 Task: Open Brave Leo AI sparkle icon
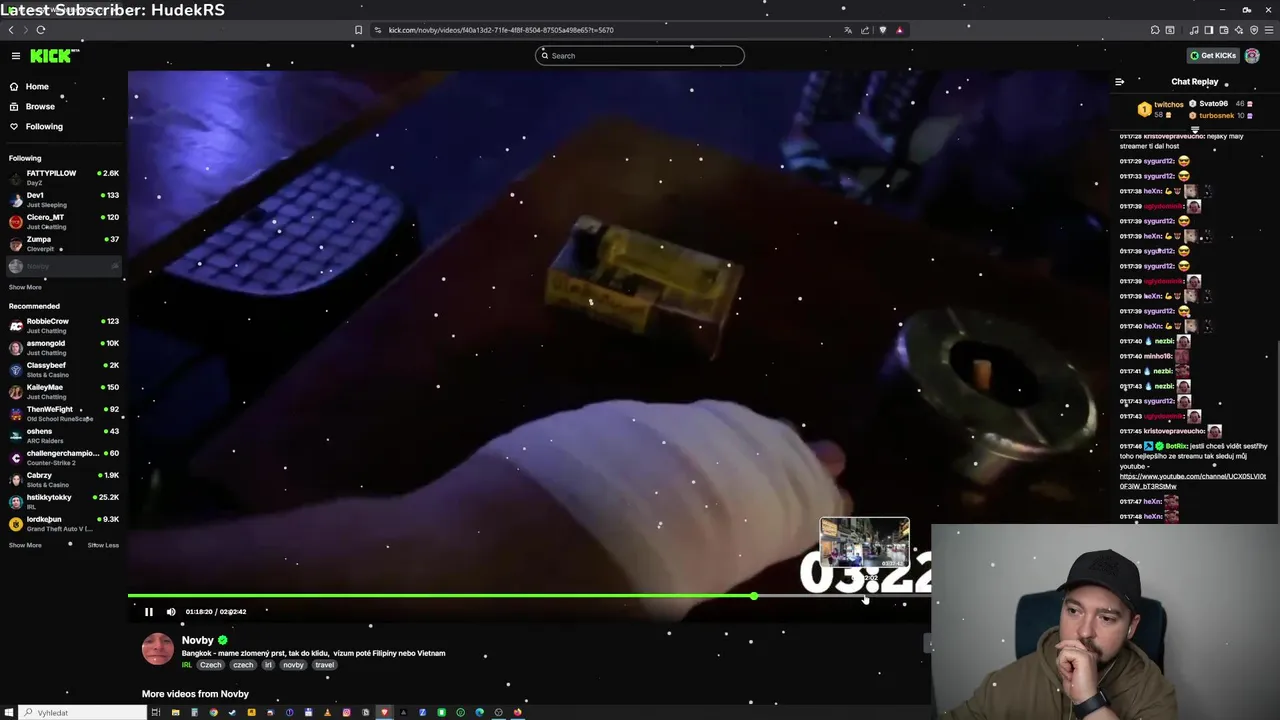tap(1239, 30)
